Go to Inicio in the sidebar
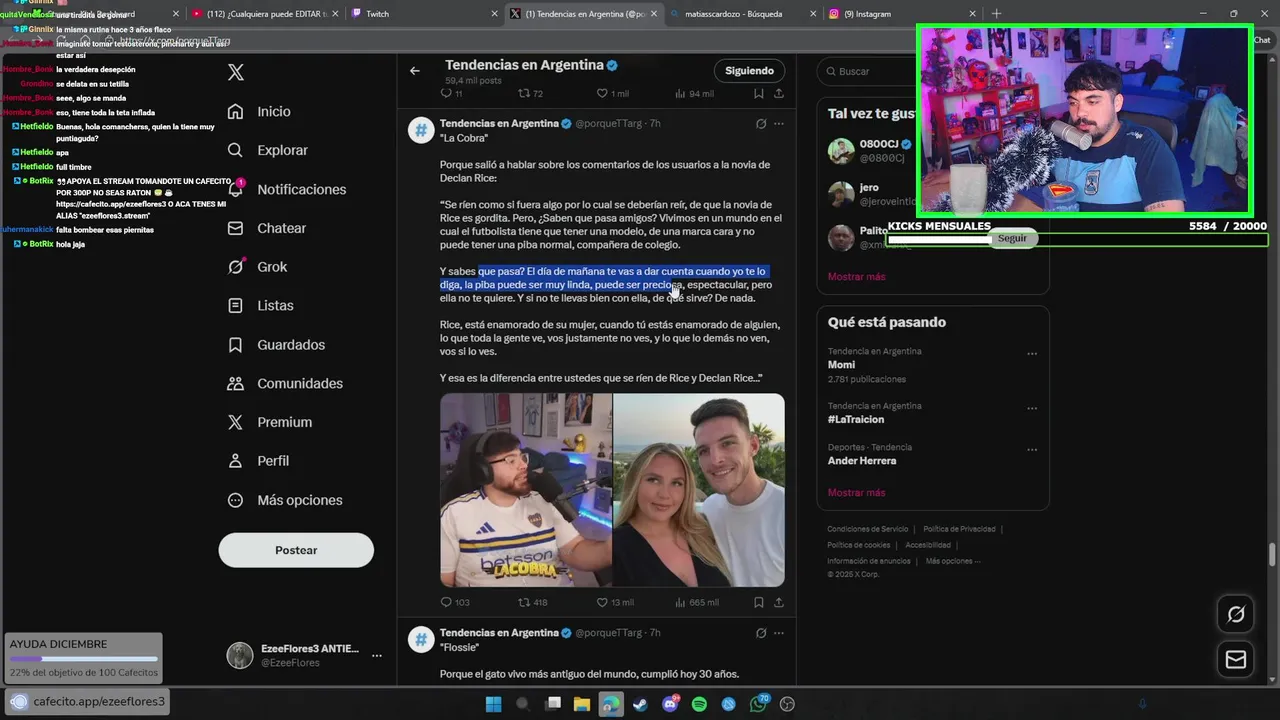Viewport: 1280px width, 720px height. (x=259, y=112)
